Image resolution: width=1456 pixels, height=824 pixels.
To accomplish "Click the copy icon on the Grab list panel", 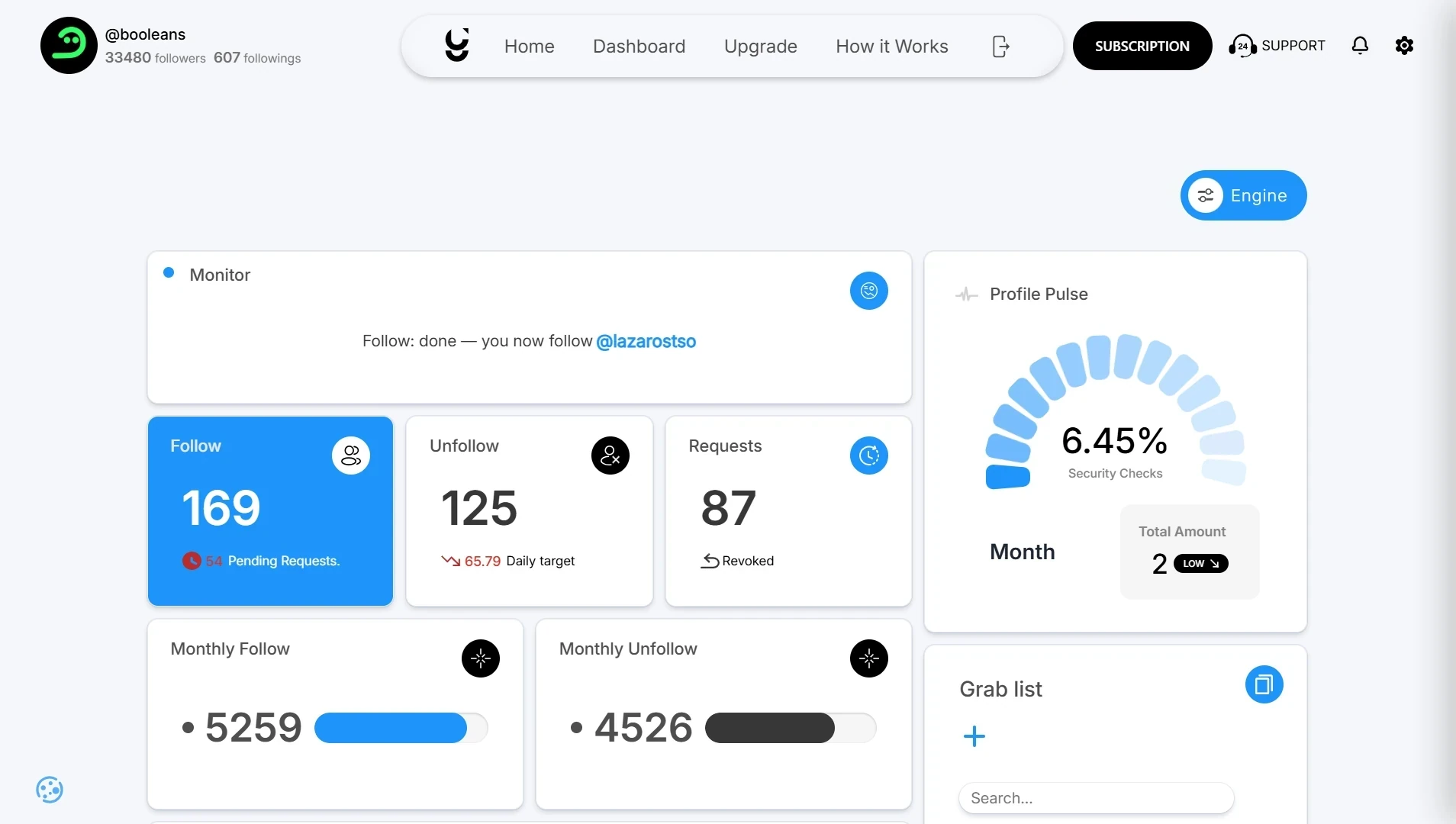I will [x=1264, y=684].
